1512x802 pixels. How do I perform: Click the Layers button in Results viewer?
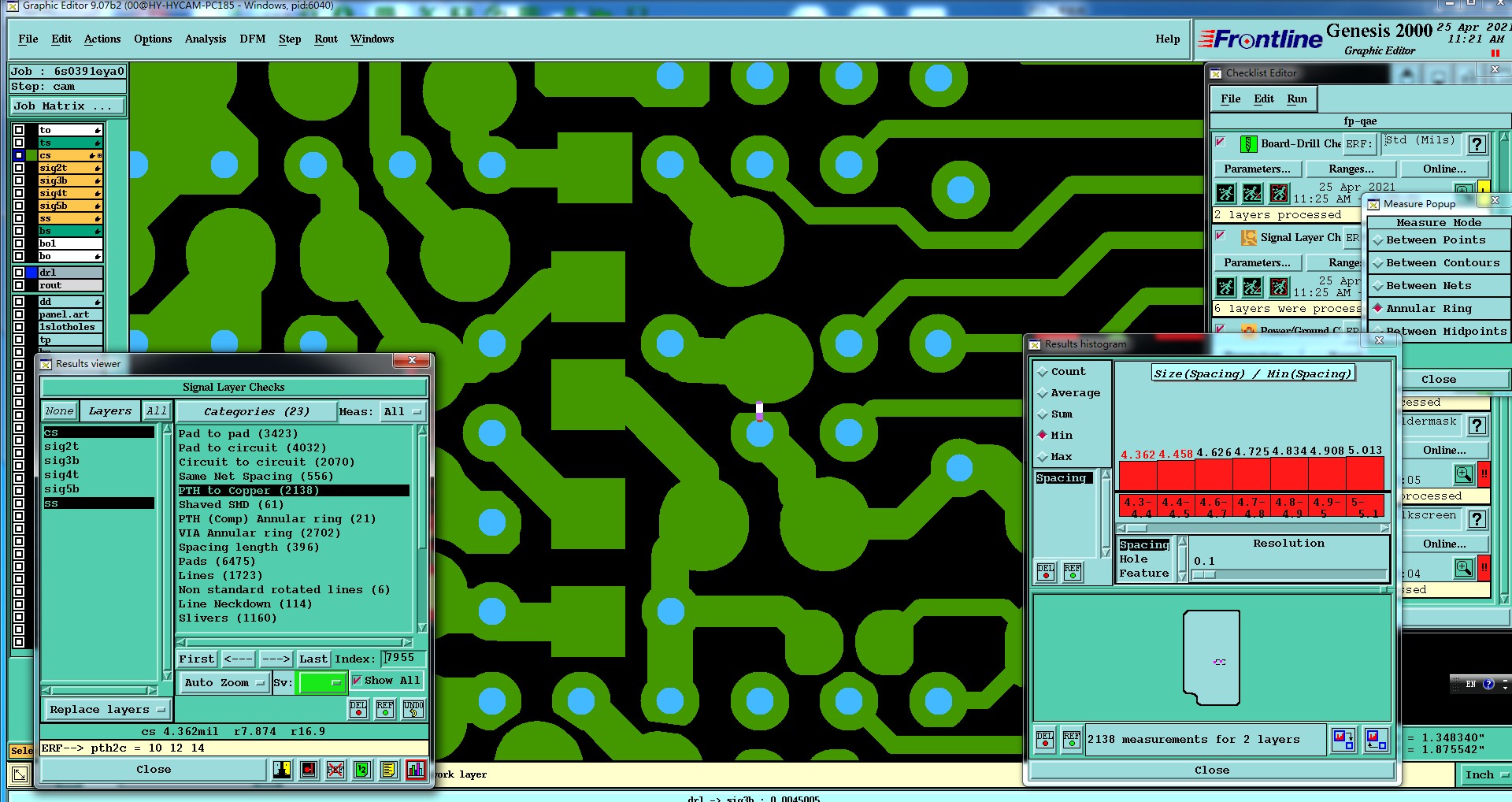pos(109,411)
